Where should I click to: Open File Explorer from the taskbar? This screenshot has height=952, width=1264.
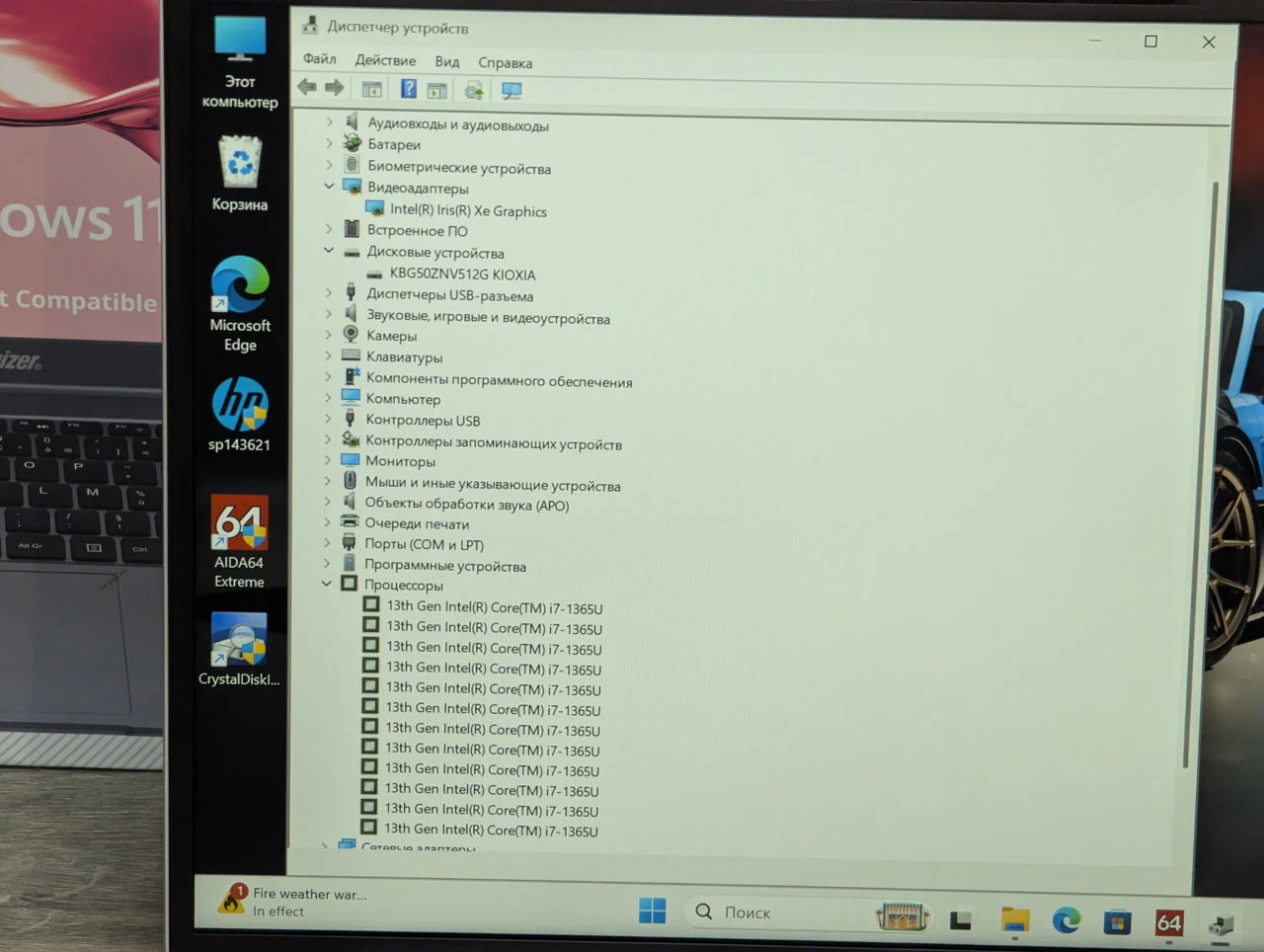tap(1015, 920)
